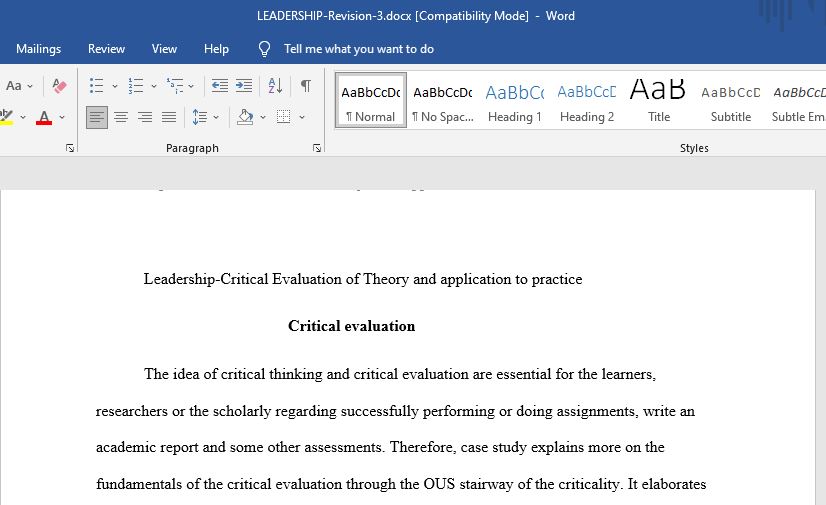Click the Change Case Aa button
The width and height of the screenshot is (826, 505).
(14, 85)
